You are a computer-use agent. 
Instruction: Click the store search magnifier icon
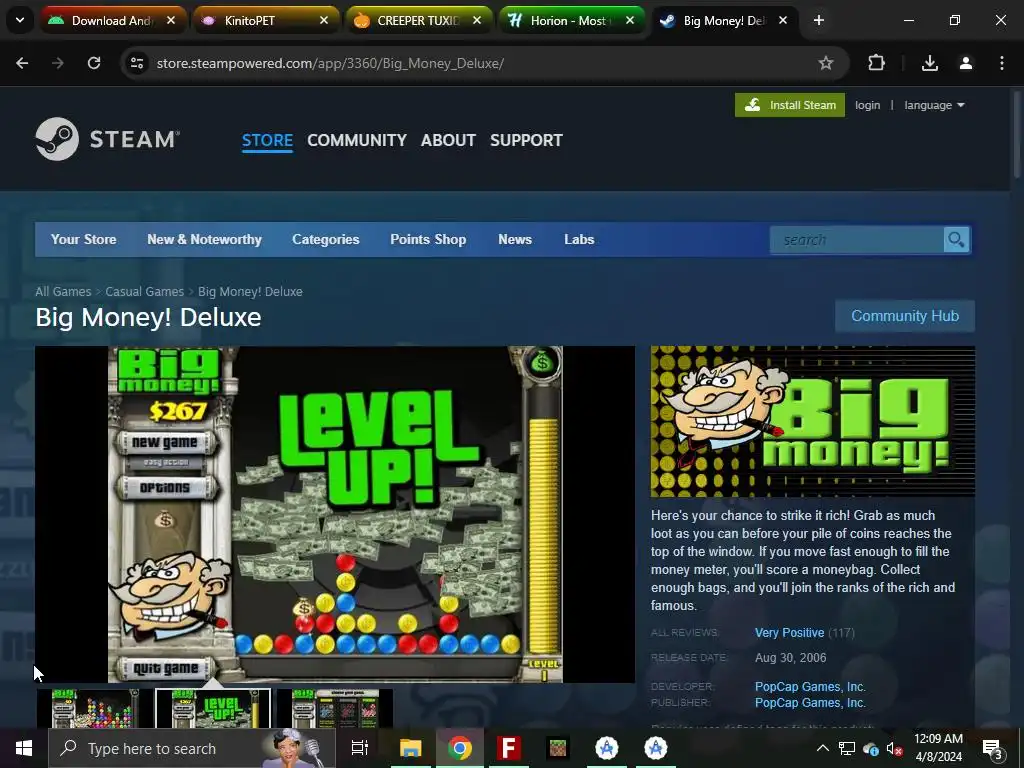pos(956,240)
